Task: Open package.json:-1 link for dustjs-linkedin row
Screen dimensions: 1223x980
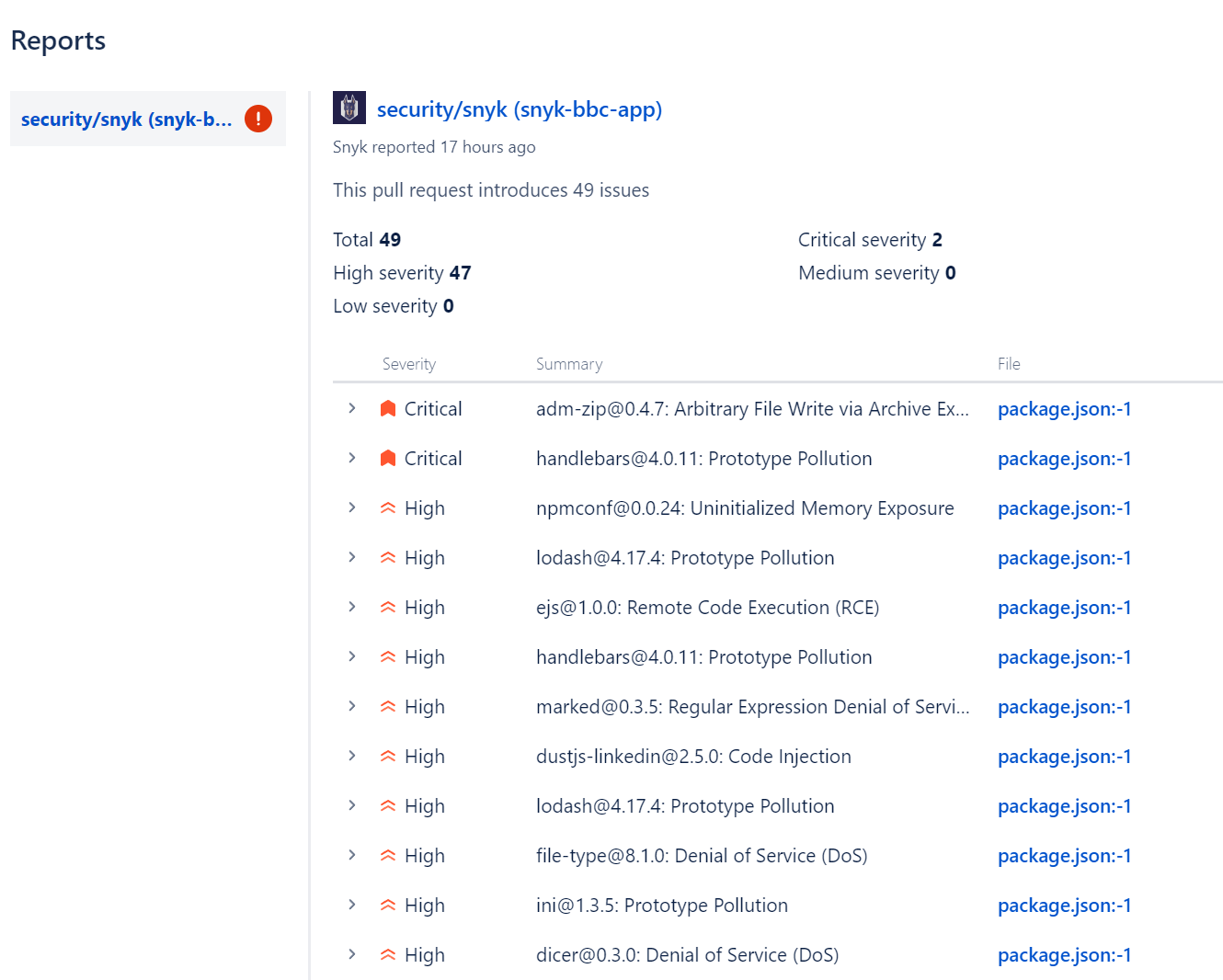Action: click(x=1064, y=757)
